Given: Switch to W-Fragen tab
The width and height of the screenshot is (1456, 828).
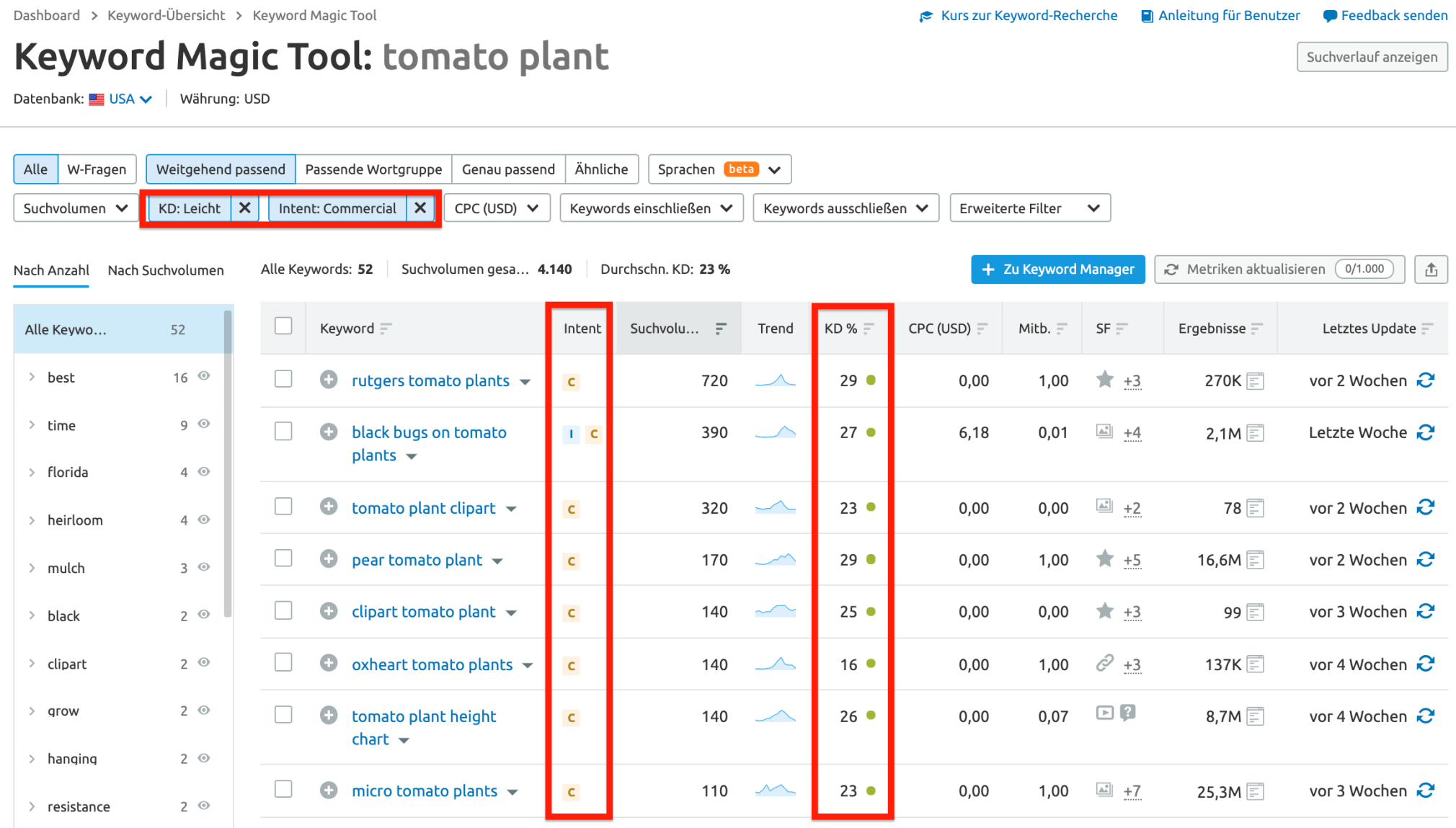Looking at the screenshot, I should (x=97, y=169).
